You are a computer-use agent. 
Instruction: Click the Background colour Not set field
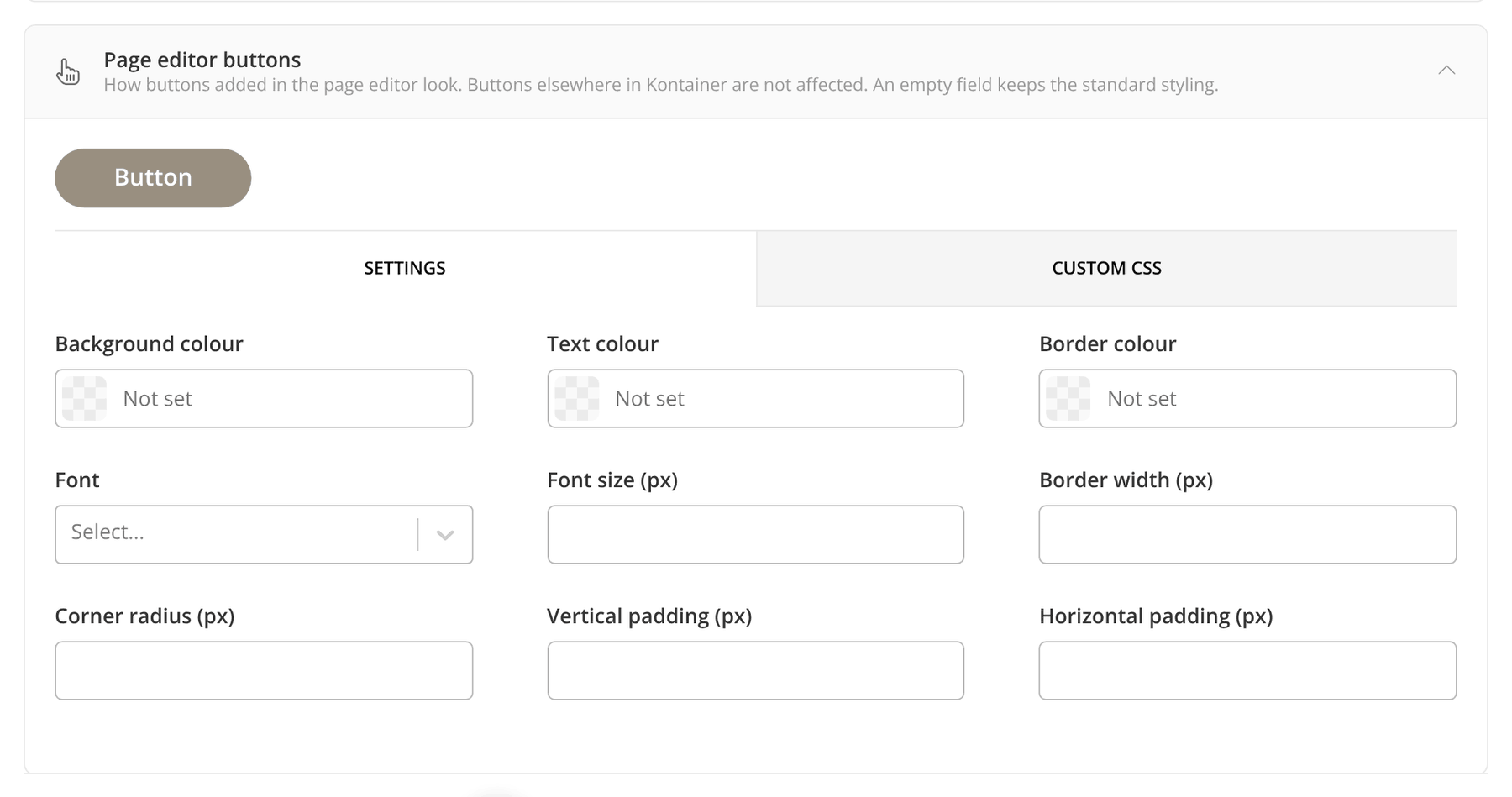(264, 398)
